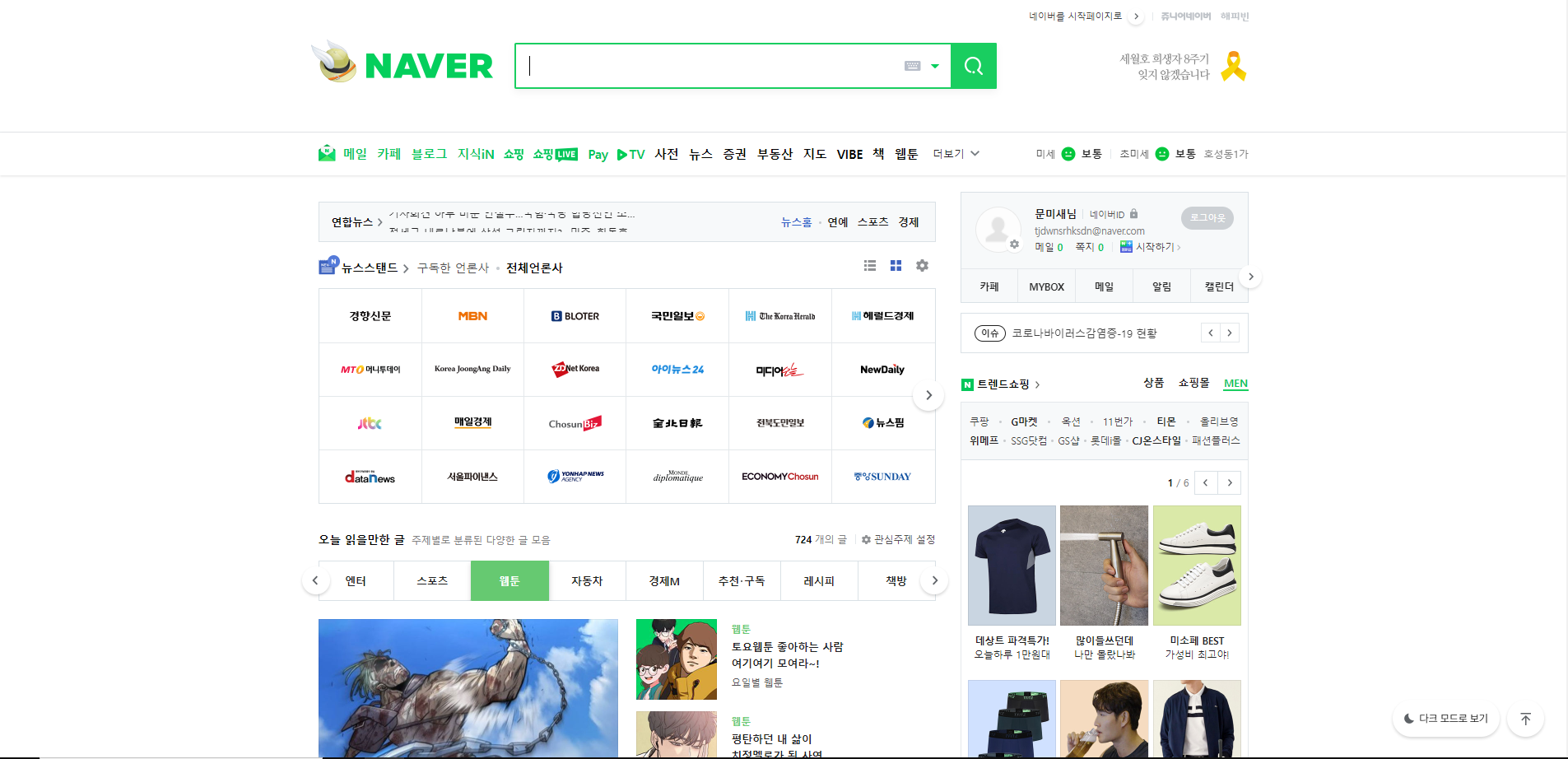Open the 카페 shortcut in profile box
The height and width of the screenshot is (759, 1568).
tap(989, 286)
